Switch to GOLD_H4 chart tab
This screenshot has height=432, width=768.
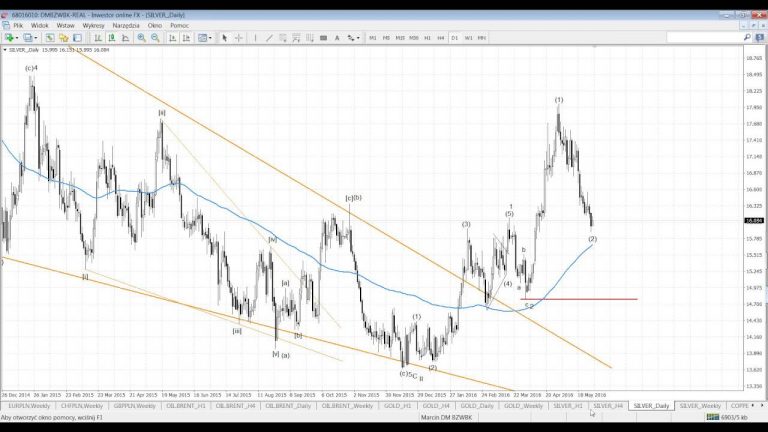point(436,406)
